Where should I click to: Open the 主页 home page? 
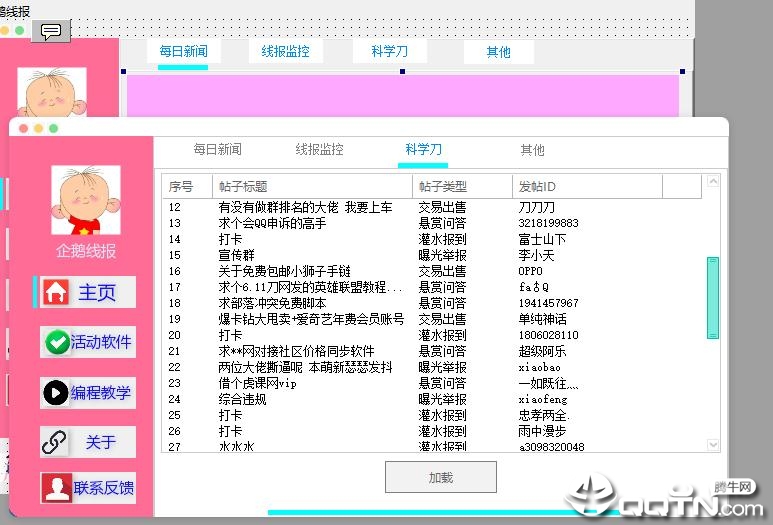(88, 292)
